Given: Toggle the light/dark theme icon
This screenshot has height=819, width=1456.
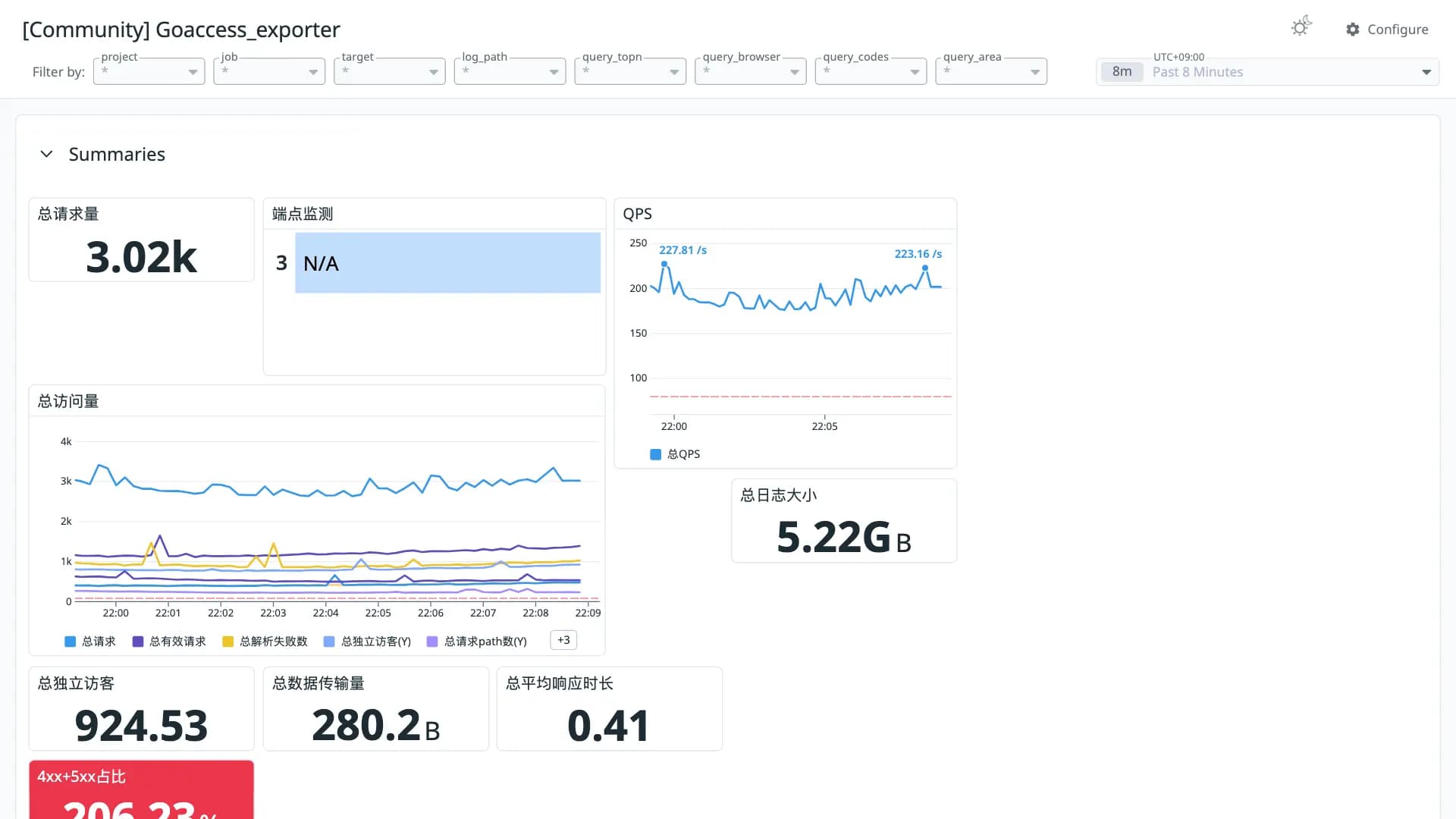Looking at the screenshot, I should 1301,27.
